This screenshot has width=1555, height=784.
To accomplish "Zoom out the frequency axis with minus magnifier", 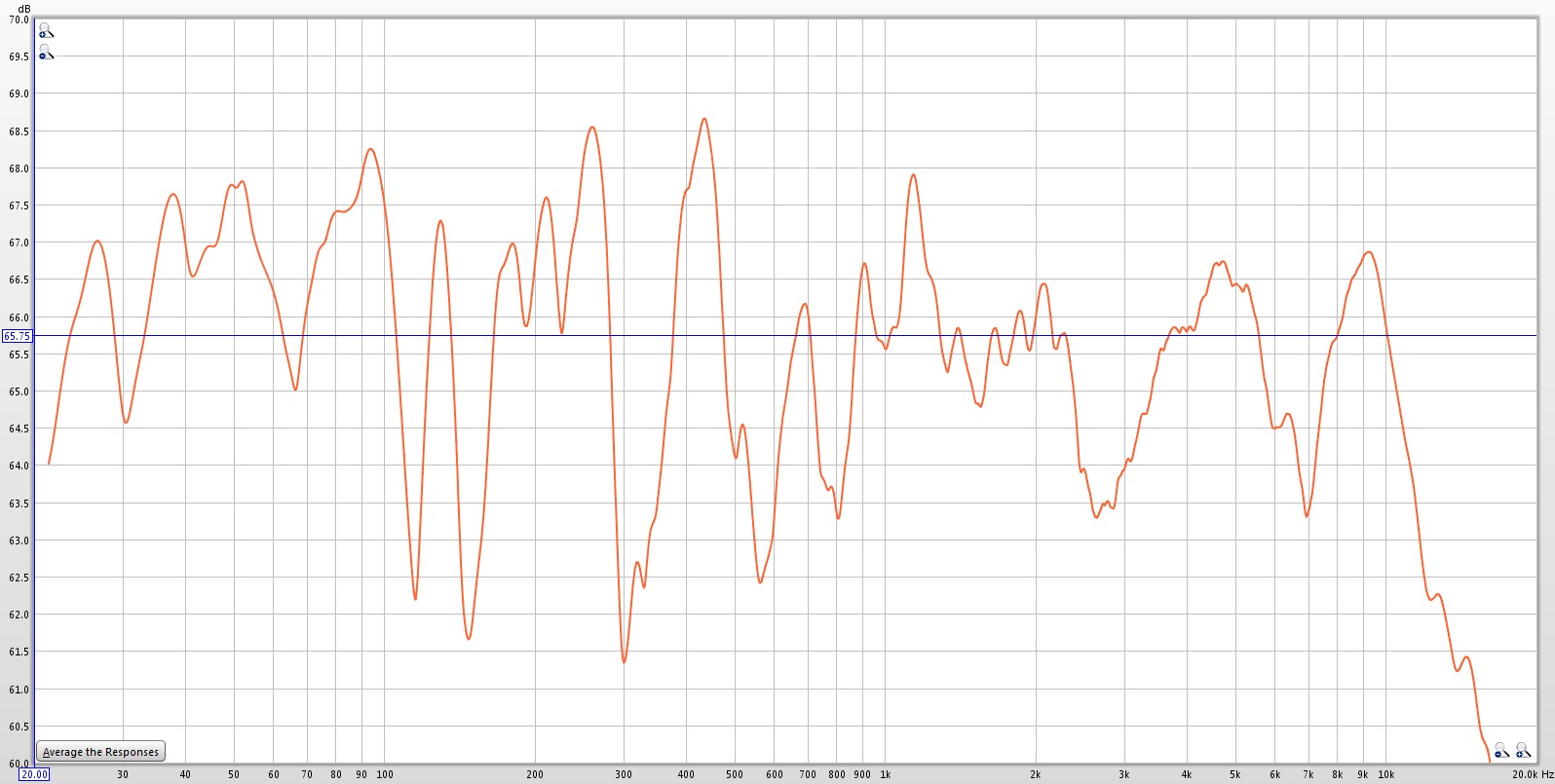I will 1501,750.
